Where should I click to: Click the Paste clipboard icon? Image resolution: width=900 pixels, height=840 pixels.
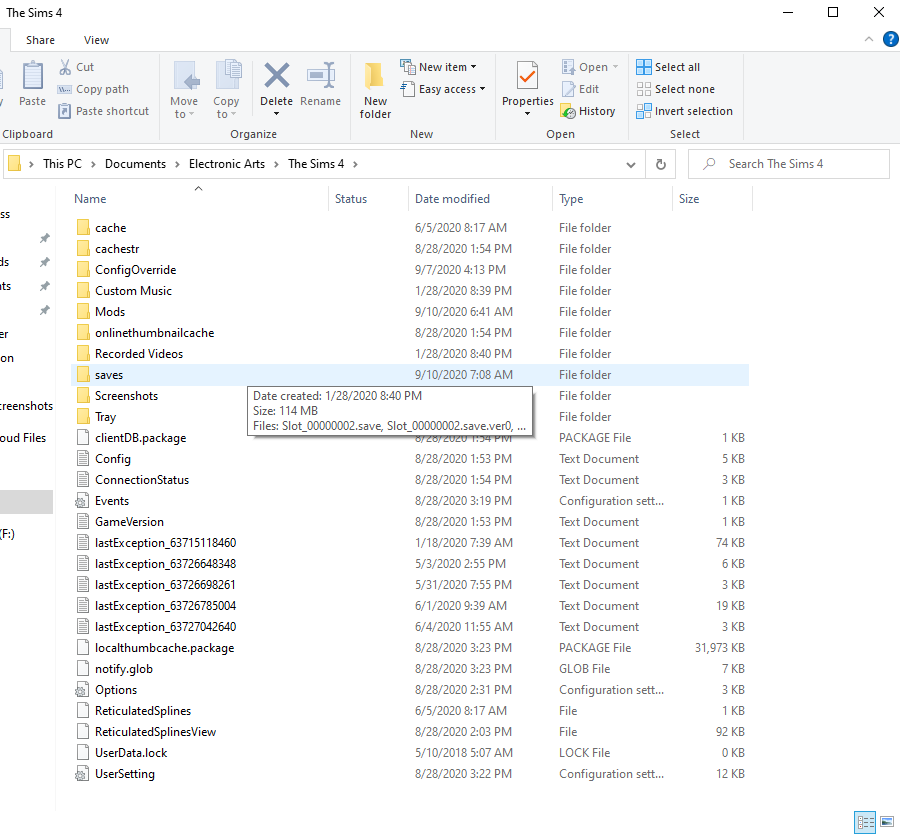tap(32, 76)
